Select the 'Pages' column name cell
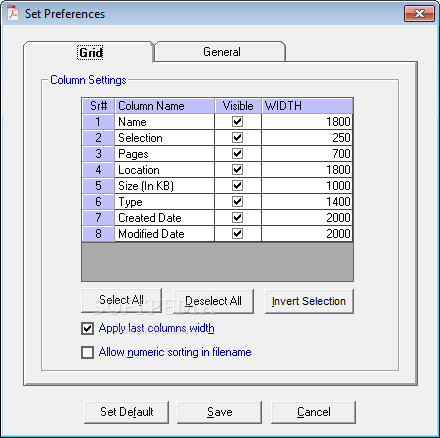Image resolution: width=440 pixels, height=438 pixels. pyautogui.click(x=165, y=154)
